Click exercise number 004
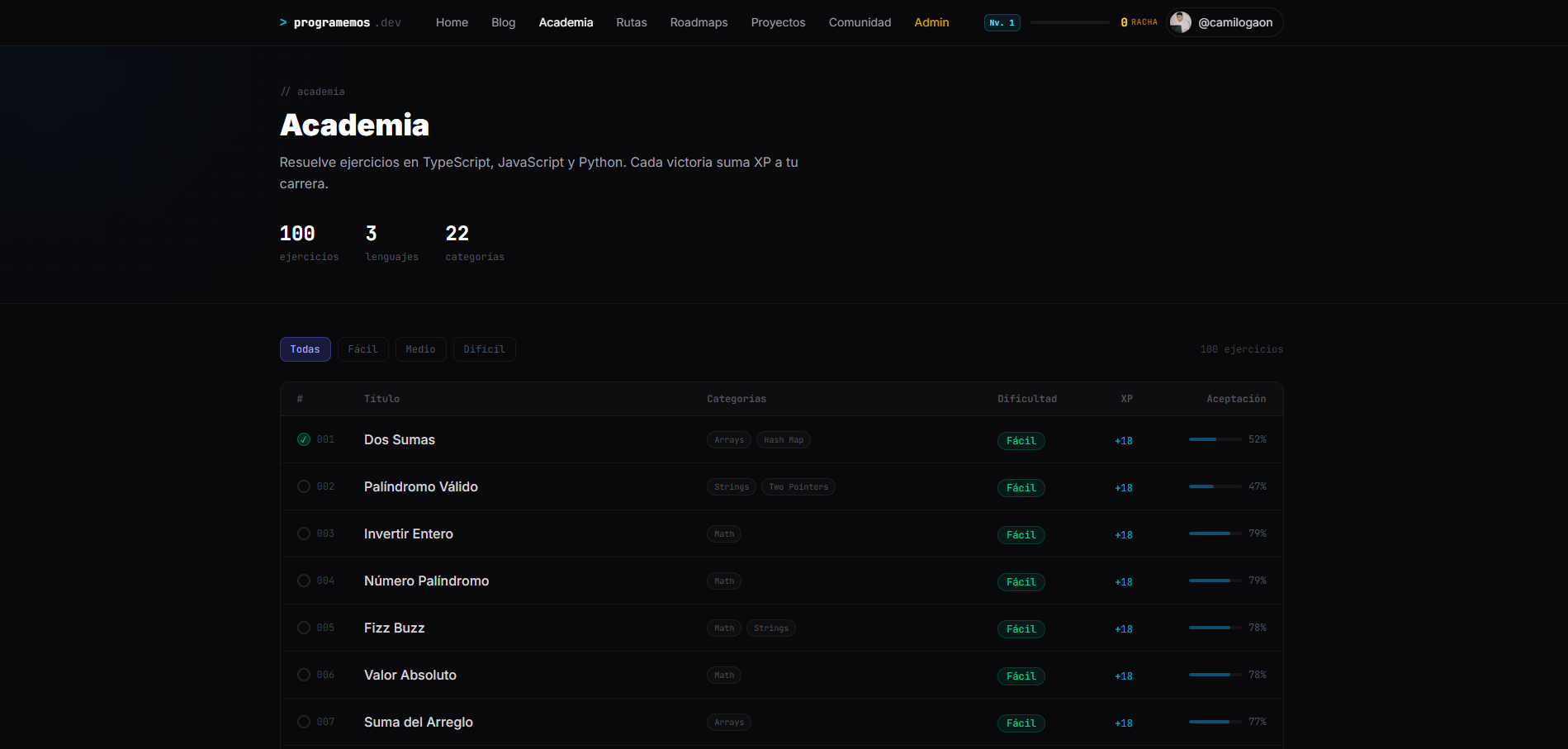Viewport: 1568px width, 749px height. point(325,581)
